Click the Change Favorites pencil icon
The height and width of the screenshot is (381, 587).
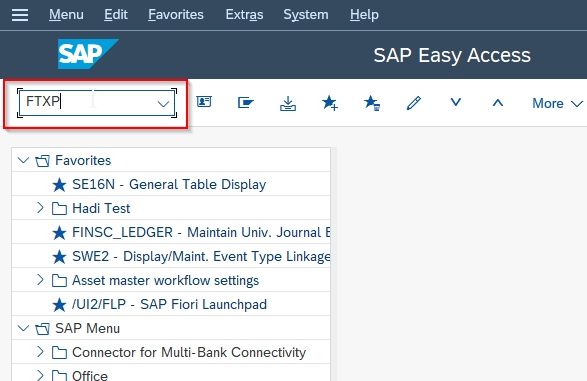[414, 103]
